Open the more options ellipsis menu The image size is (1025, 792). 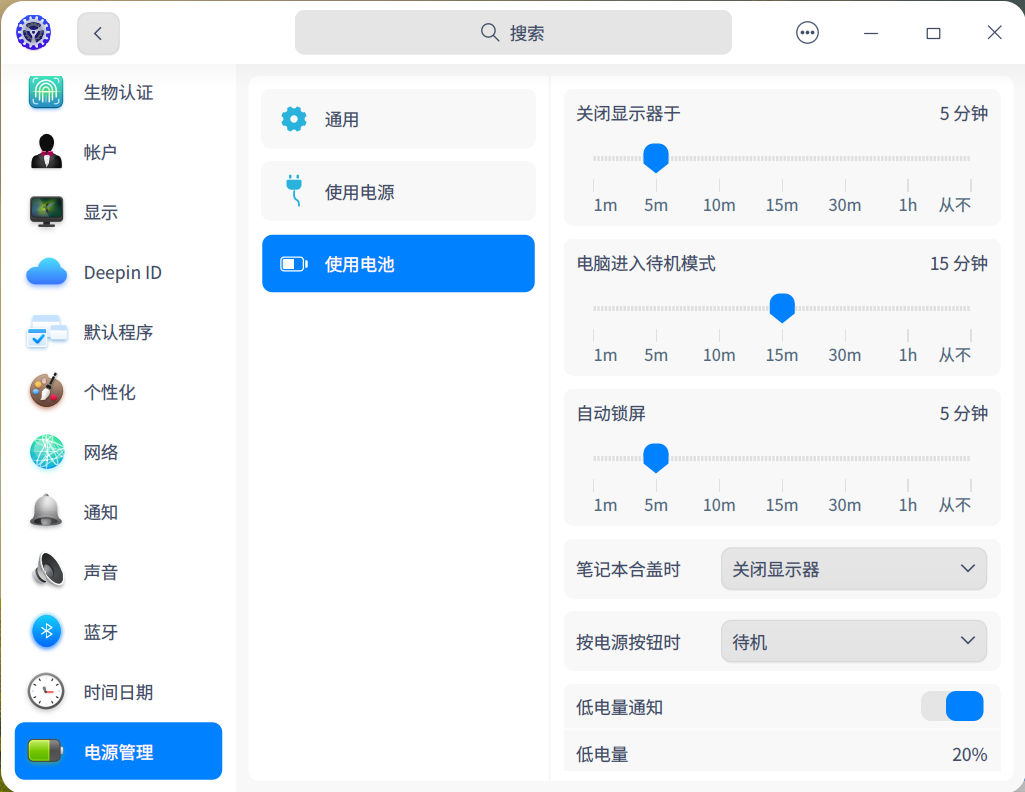coord(806,32)
